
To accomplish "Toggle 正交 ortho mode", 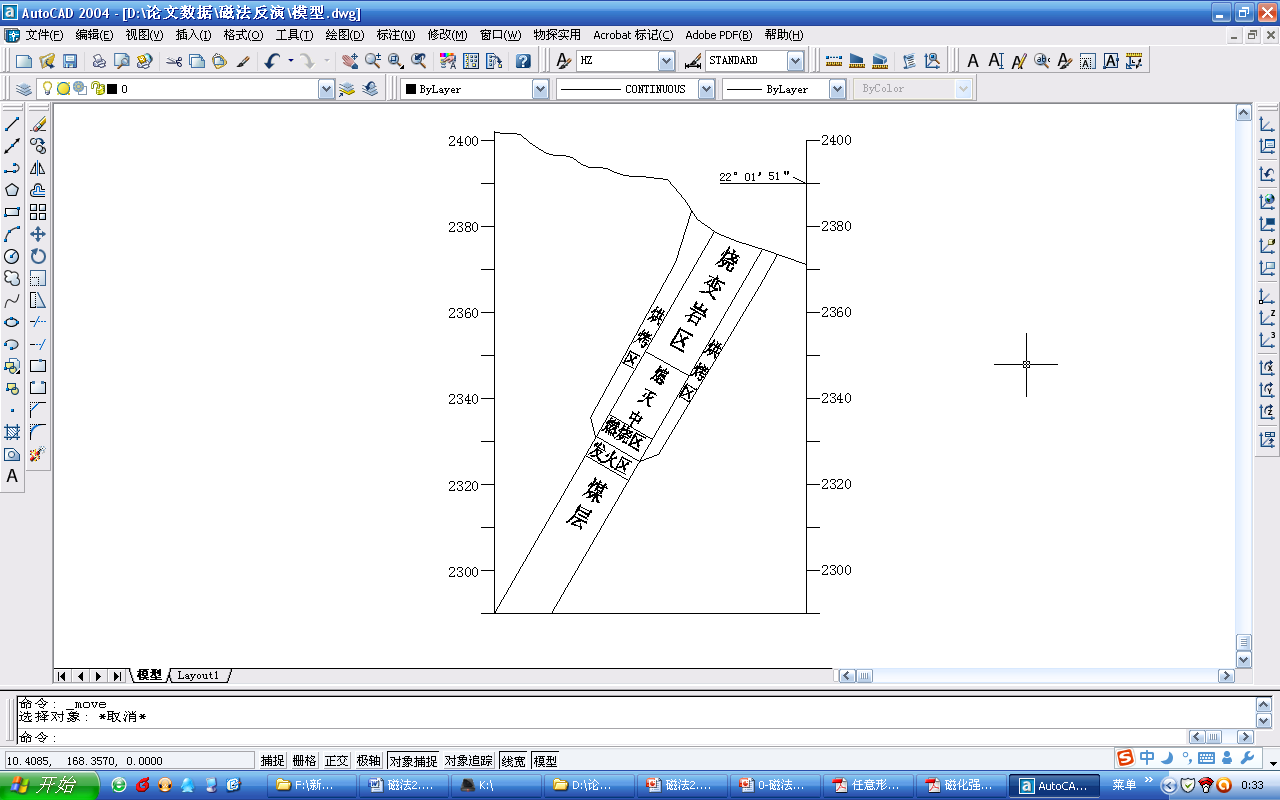I will [337, 760].
